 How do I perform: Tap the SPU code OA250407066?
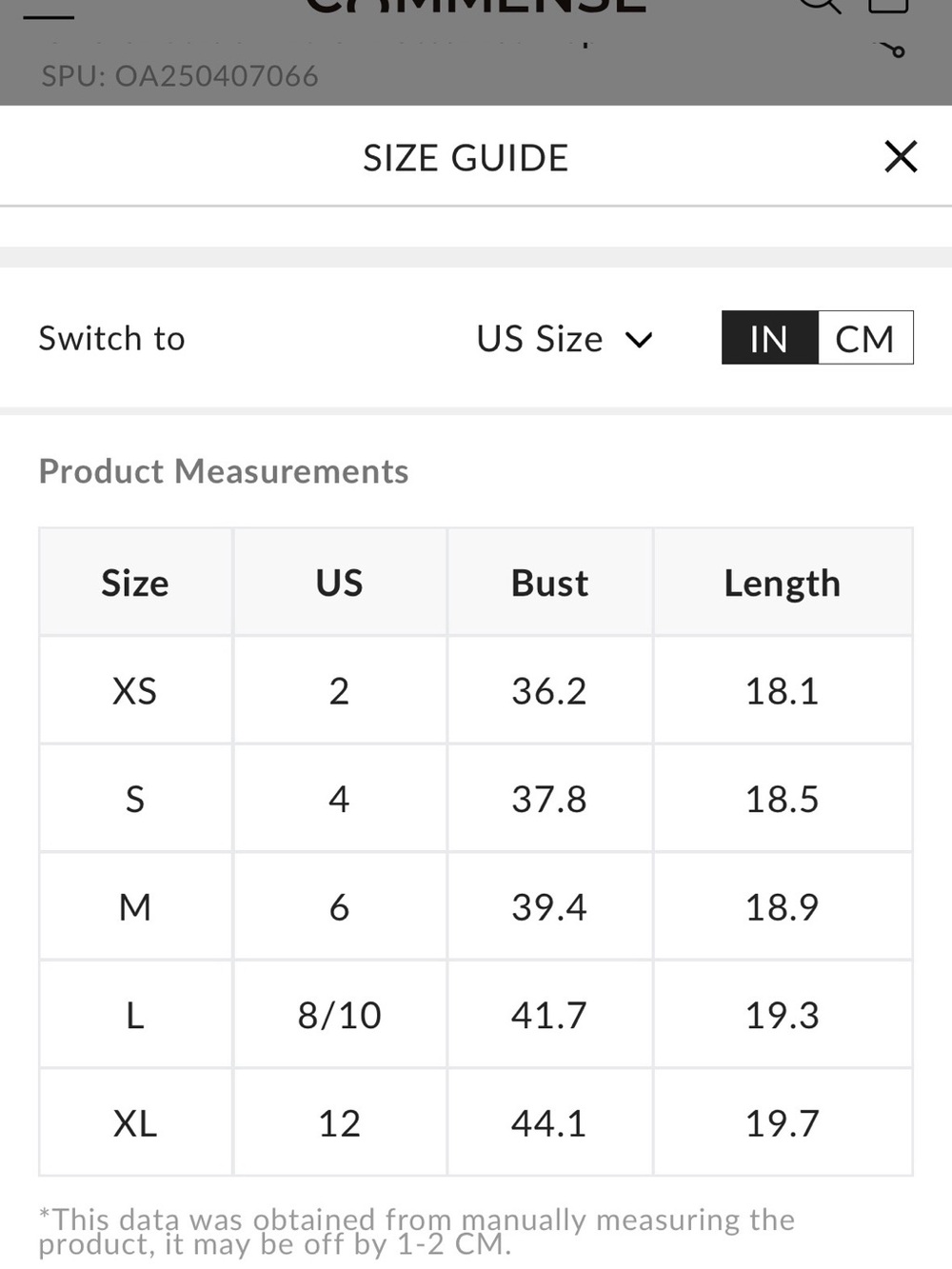[x=217, y=75]
